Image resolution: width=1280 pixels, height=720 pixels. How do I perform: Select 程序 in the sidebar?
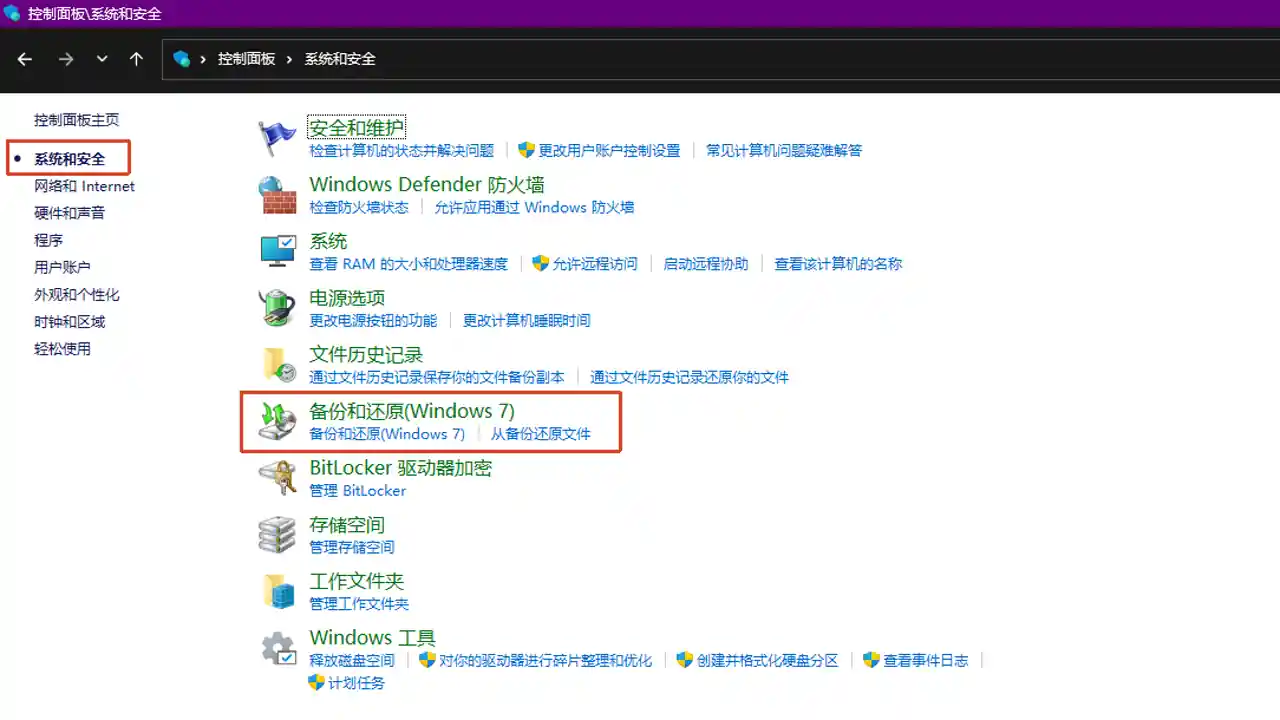tap(48, 240)
